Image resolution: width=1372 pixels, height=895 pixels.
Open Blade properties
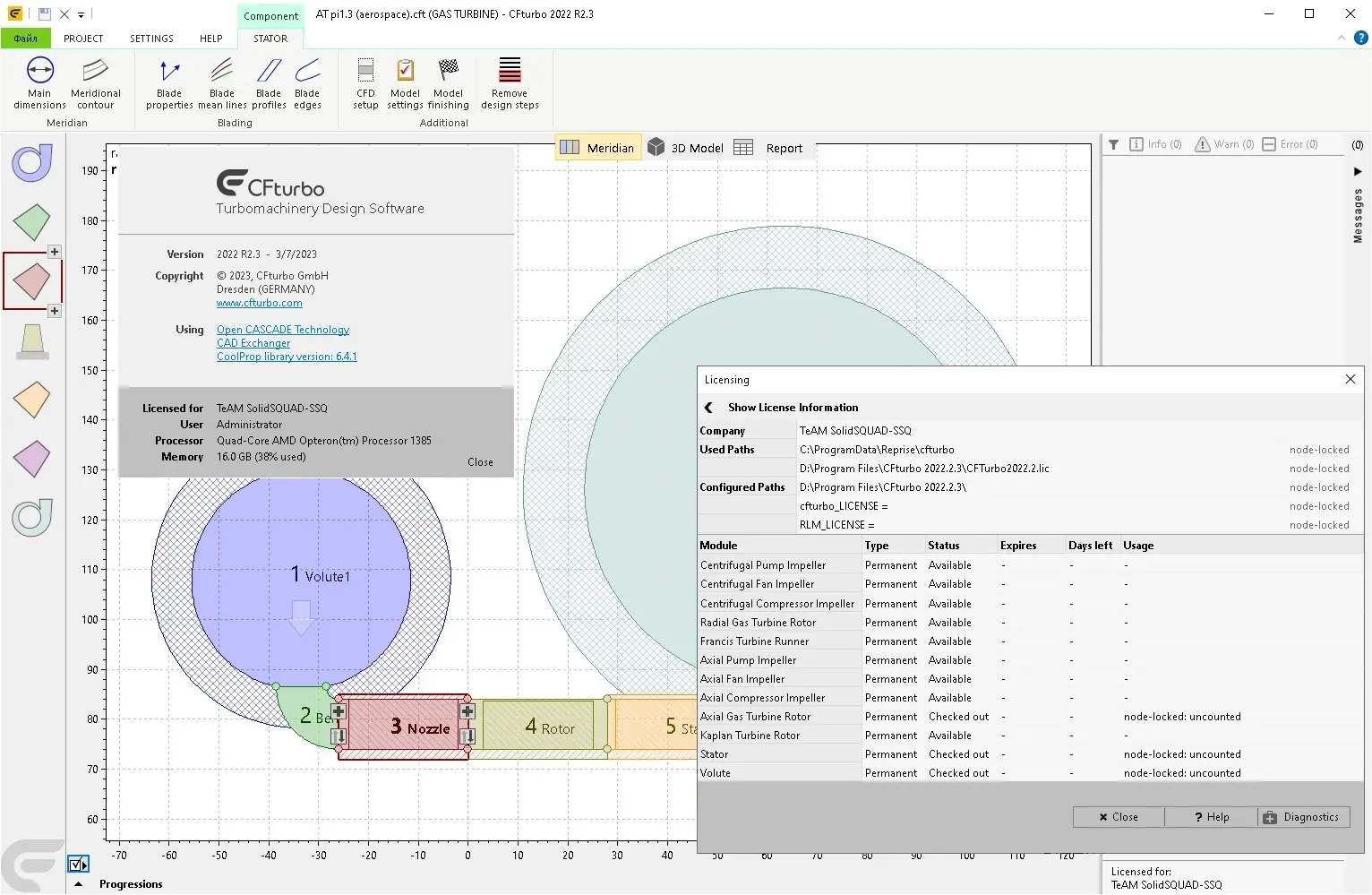coord(169,83)
